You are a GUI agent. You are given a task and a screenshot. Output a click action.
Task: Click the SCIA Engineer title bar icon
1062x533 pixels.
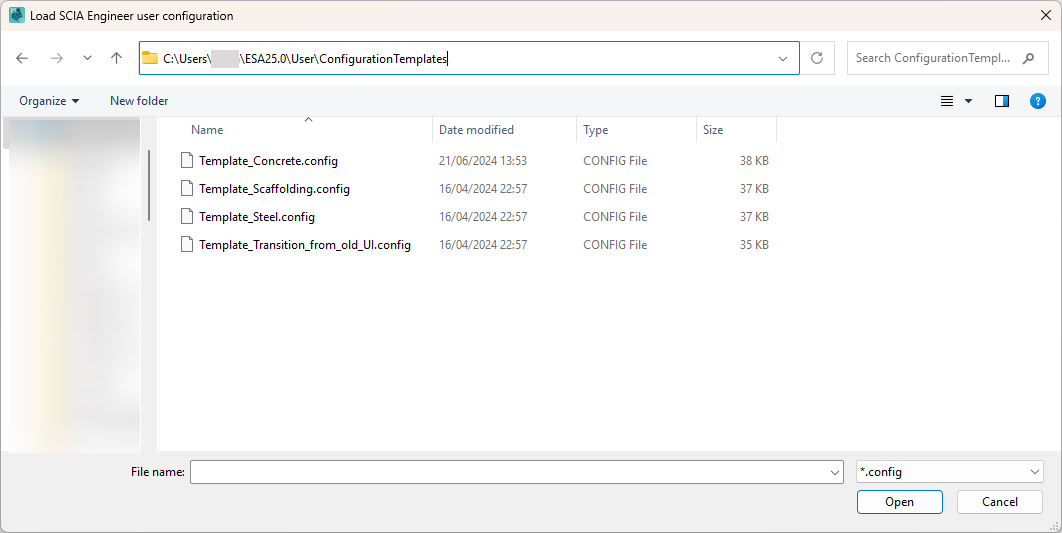coord(17,15)
